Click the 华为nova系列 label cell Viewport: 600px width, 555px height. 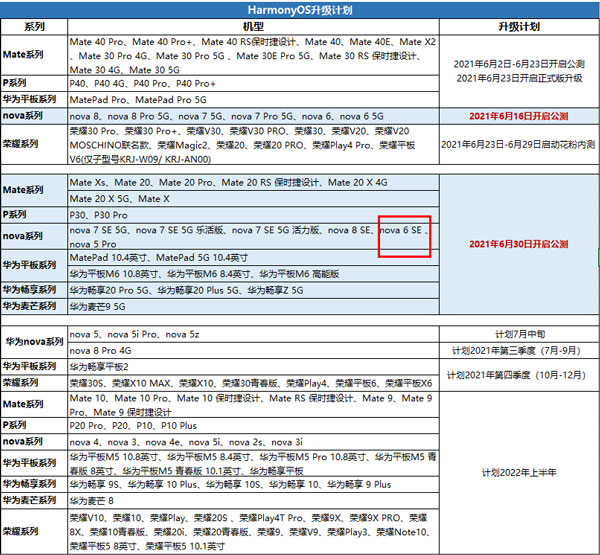tap(34, 342)
